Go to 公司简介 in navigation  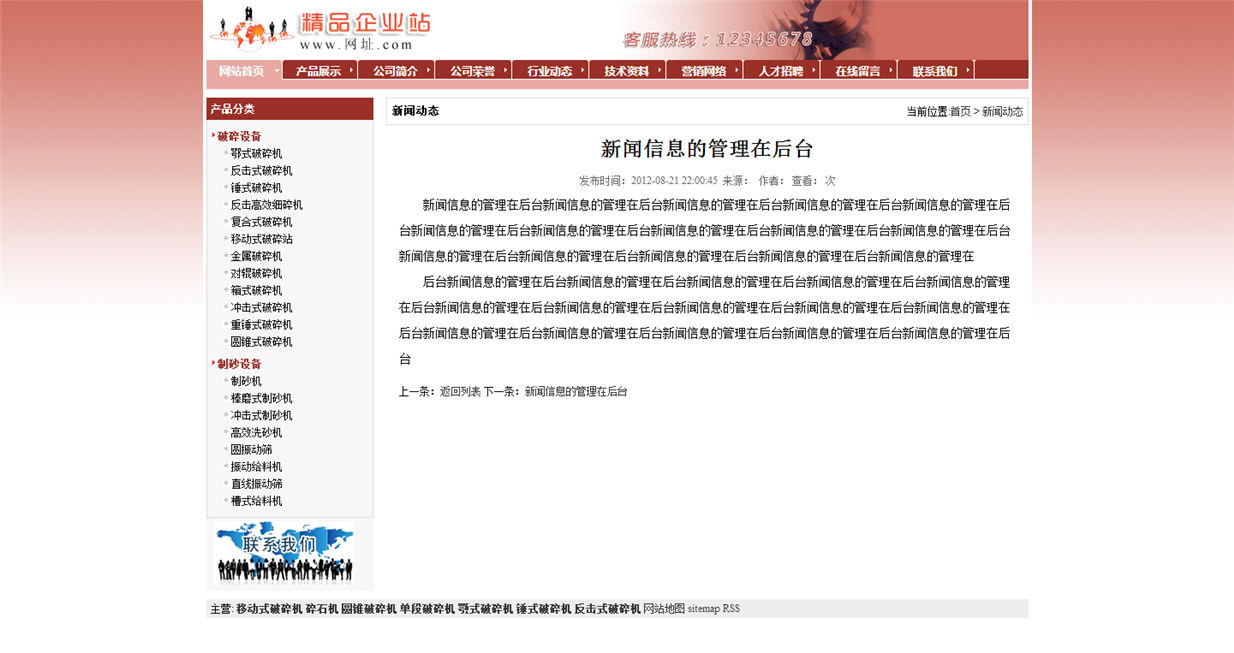click(x=397, y=71)
